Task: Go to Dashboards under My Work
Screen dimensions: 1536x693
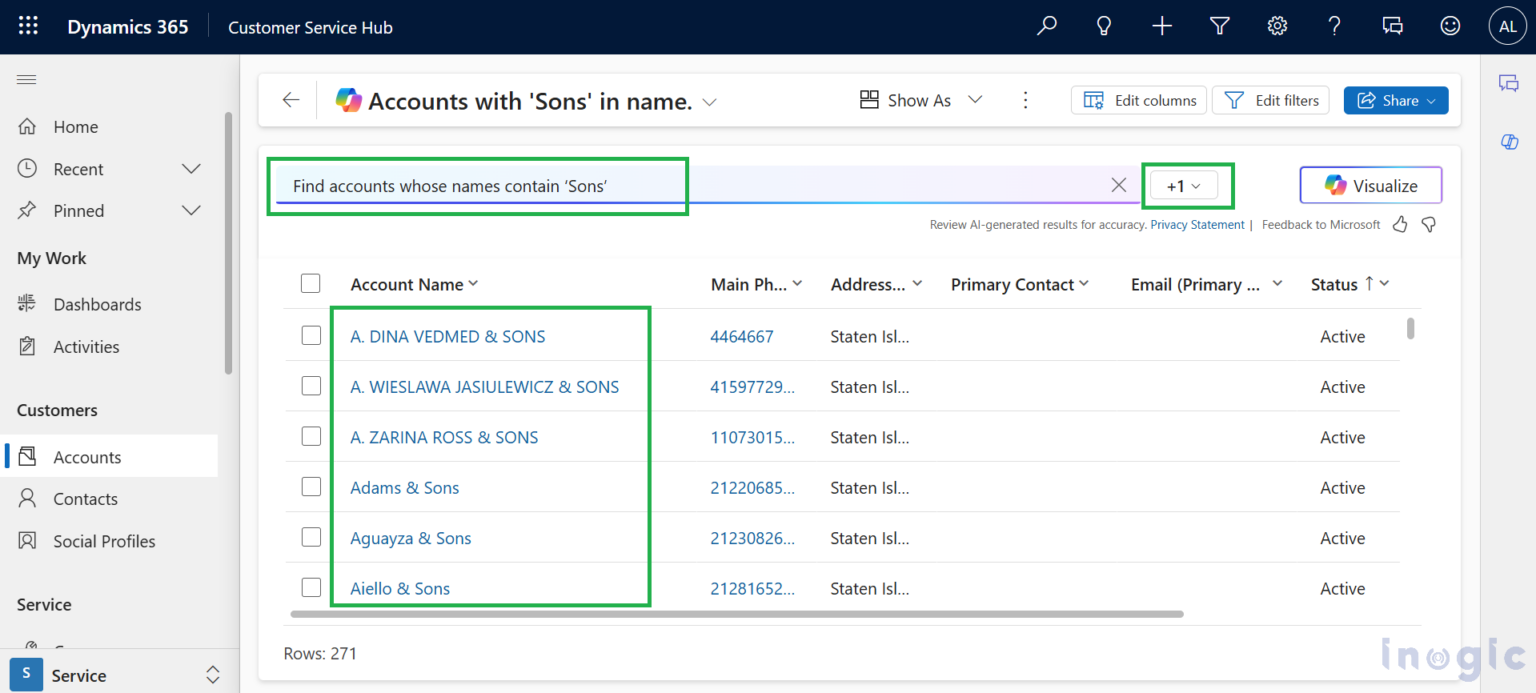Action: coord(97,303)
